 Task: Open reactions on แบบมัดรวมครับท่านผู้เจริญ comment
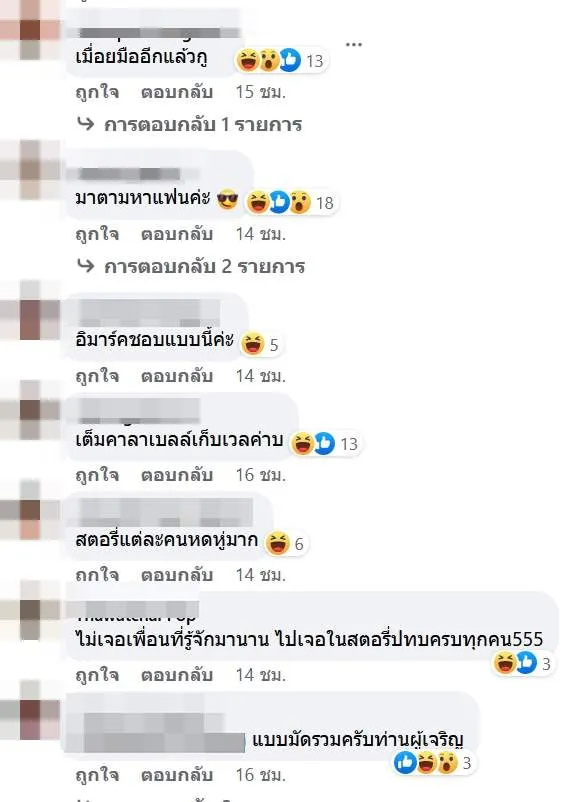(433, 763)
